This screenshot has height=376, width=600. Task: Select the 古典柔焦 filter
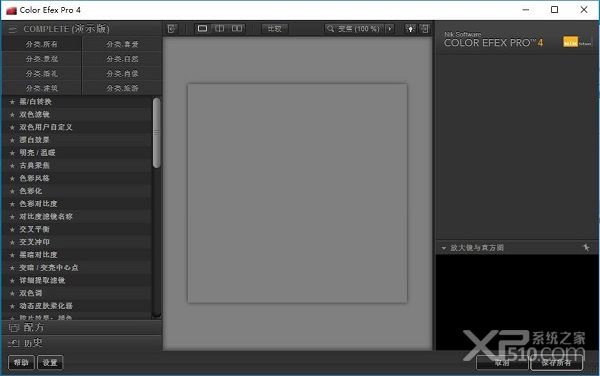77,166
